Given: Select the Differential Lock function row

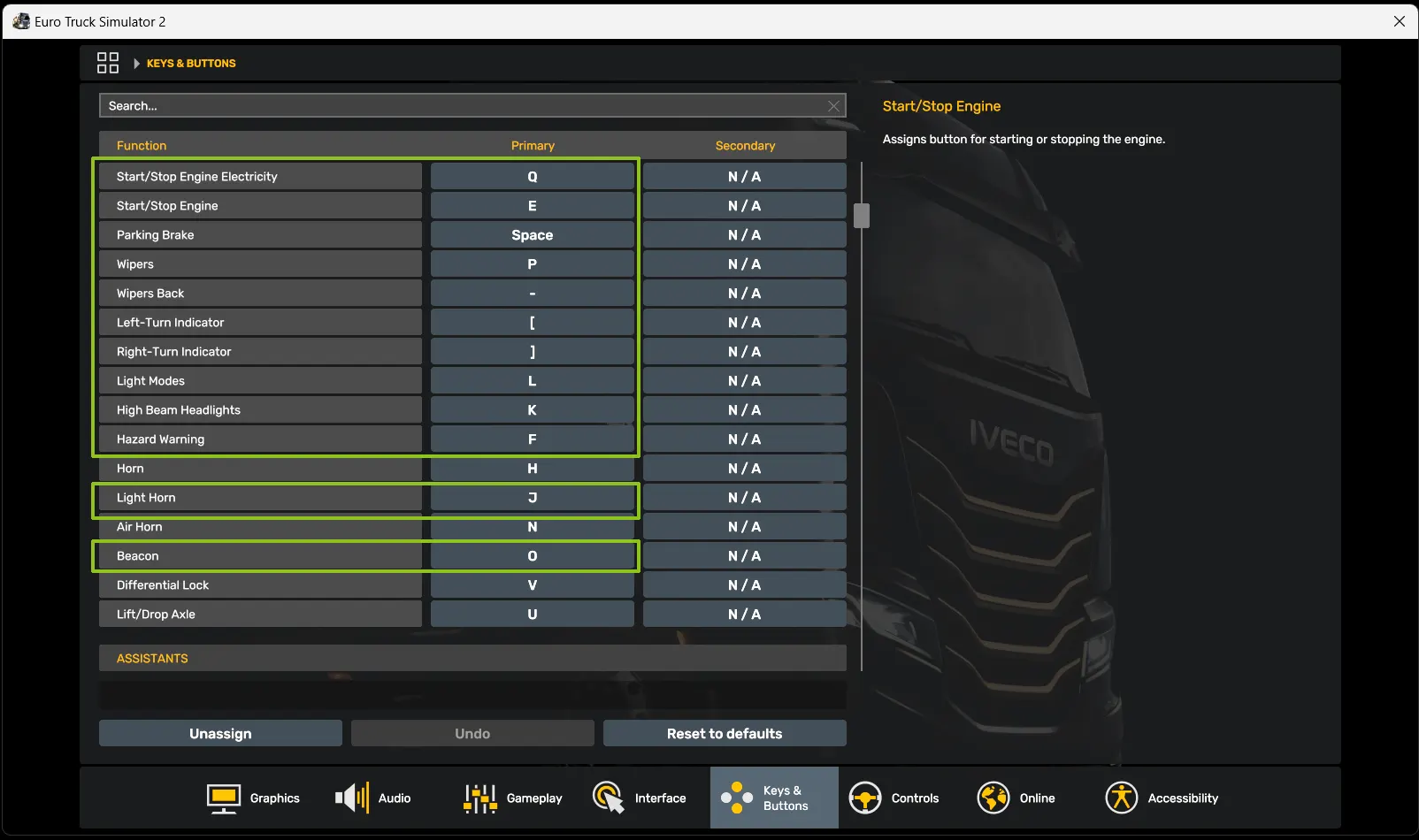Looking at the screenshot, I should click(260, 585).
